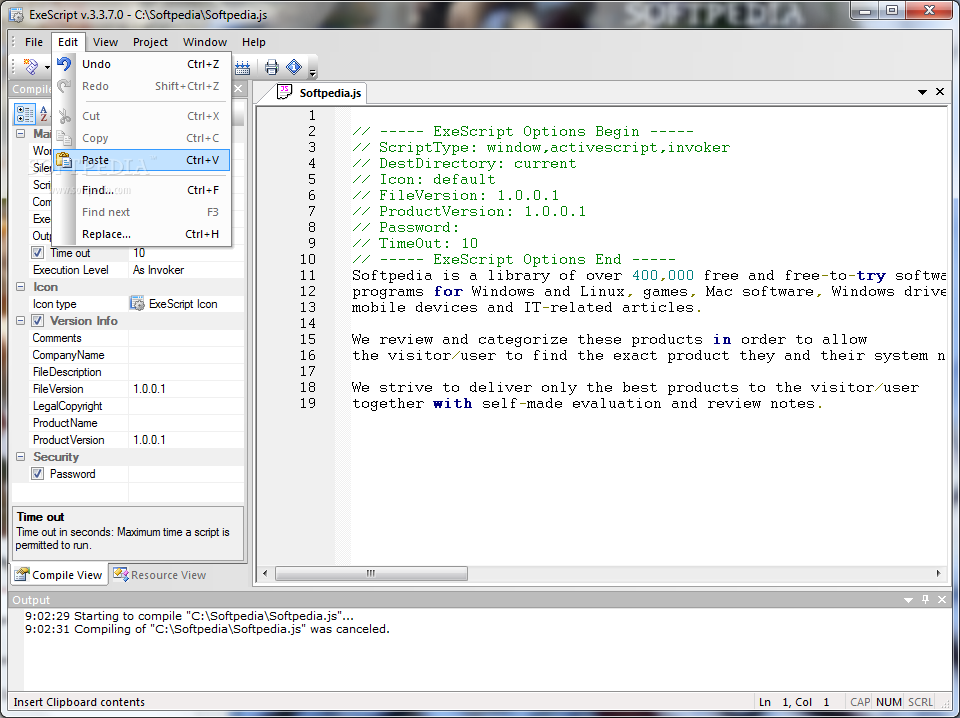Image resolution: width=960 pixels, height=718 pixels.
Task: Click the output line 'Starting to compile'
Action: (189, 616)
